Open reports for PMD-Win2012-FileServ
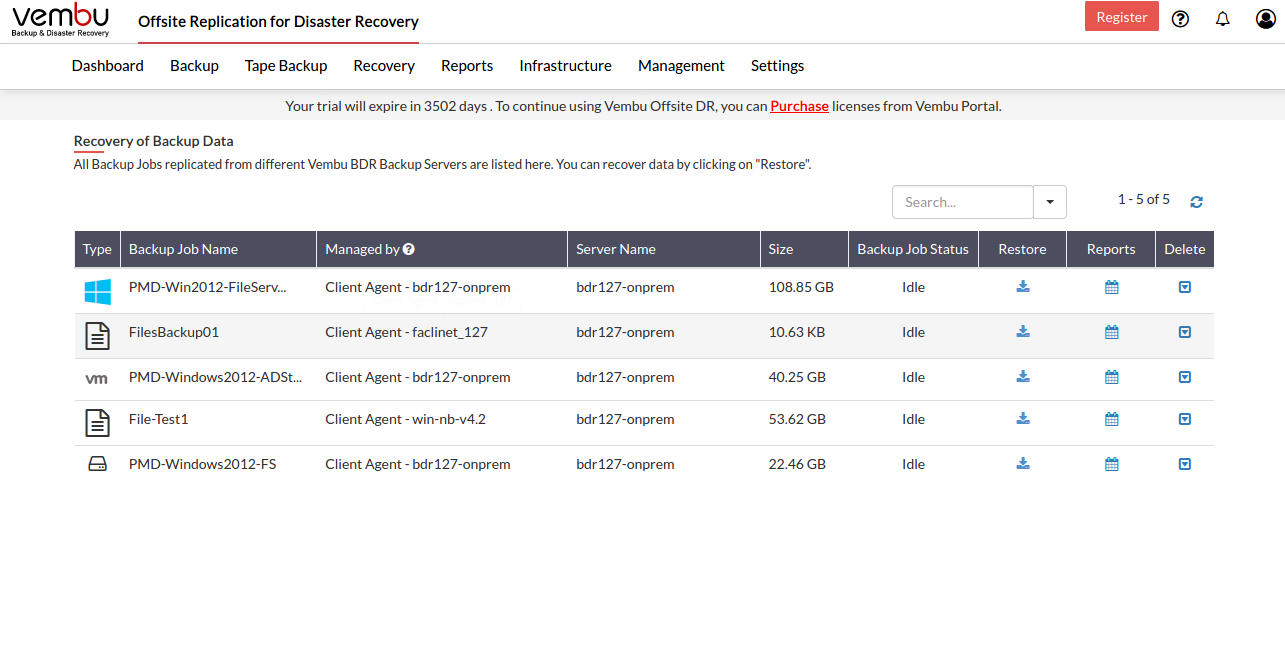This screenshot has width=1285, height=662. [1111, 287]
